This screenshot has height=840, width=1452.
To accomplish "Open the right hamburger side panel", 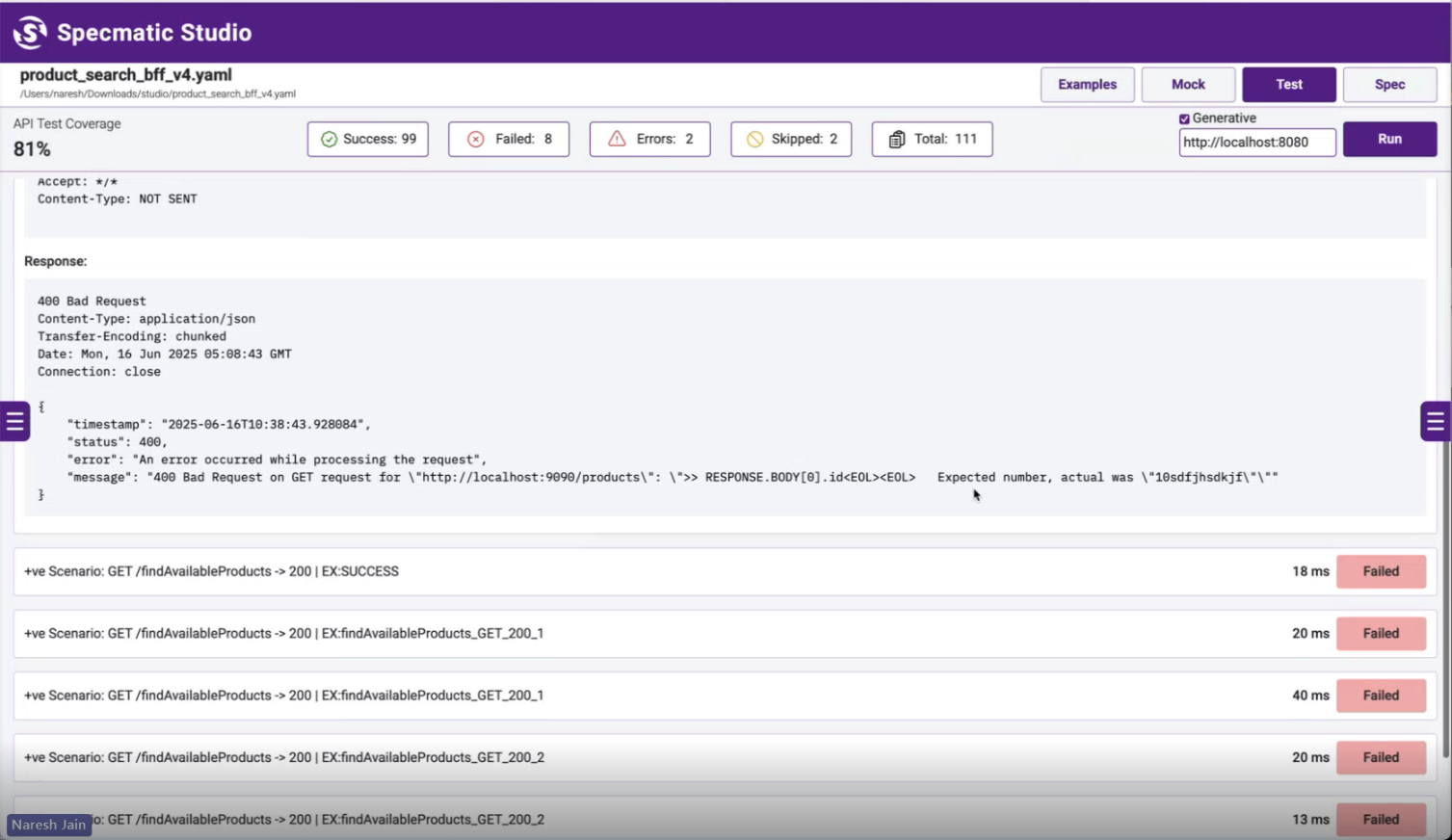I will [x=1436, y=421].
